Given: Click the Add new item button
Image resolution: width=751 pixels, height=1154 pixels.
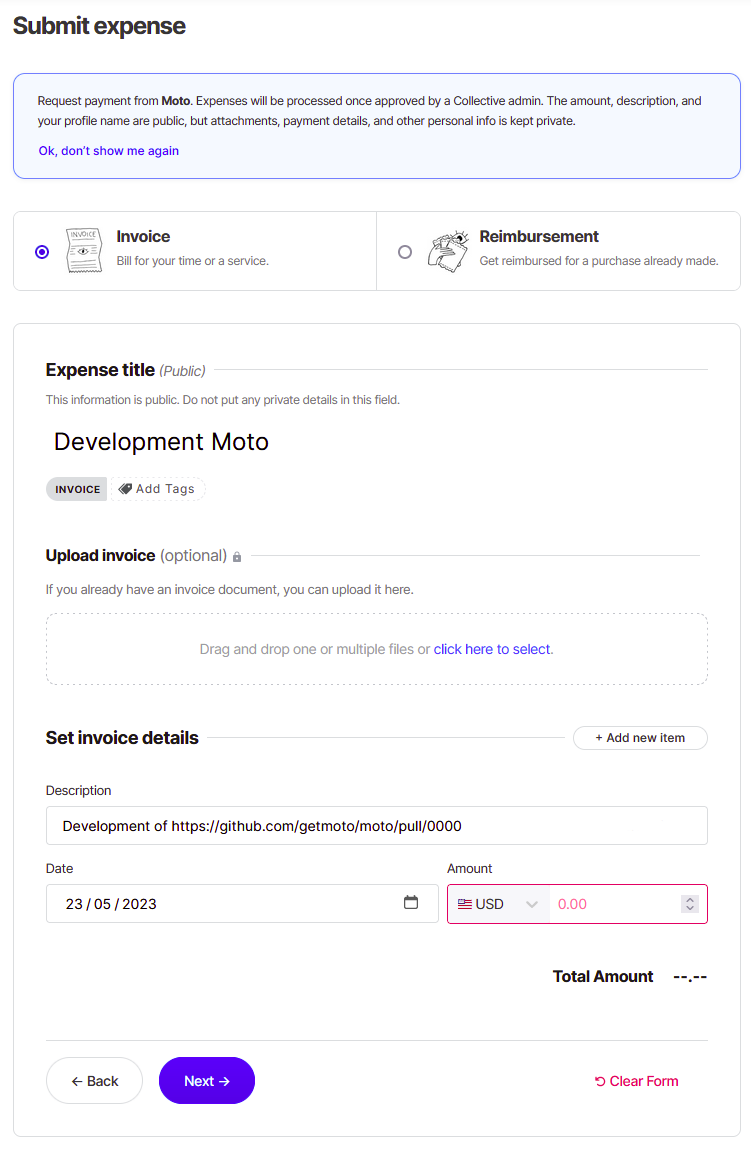Looking at the screenshot, I should pos(640,737).
